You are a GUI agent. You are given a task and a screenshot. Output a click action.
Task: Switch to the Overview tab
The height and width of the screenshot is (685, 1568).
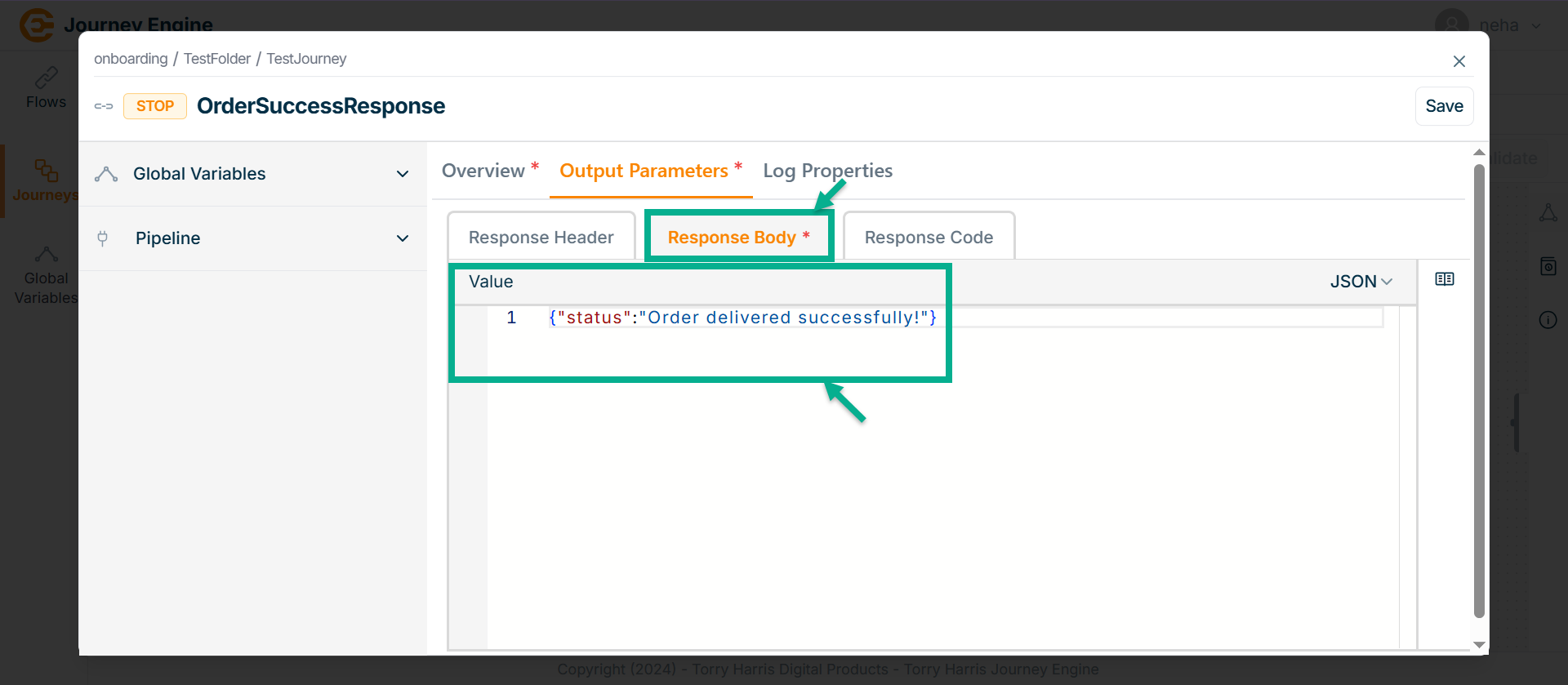click(x=483, y=171)
